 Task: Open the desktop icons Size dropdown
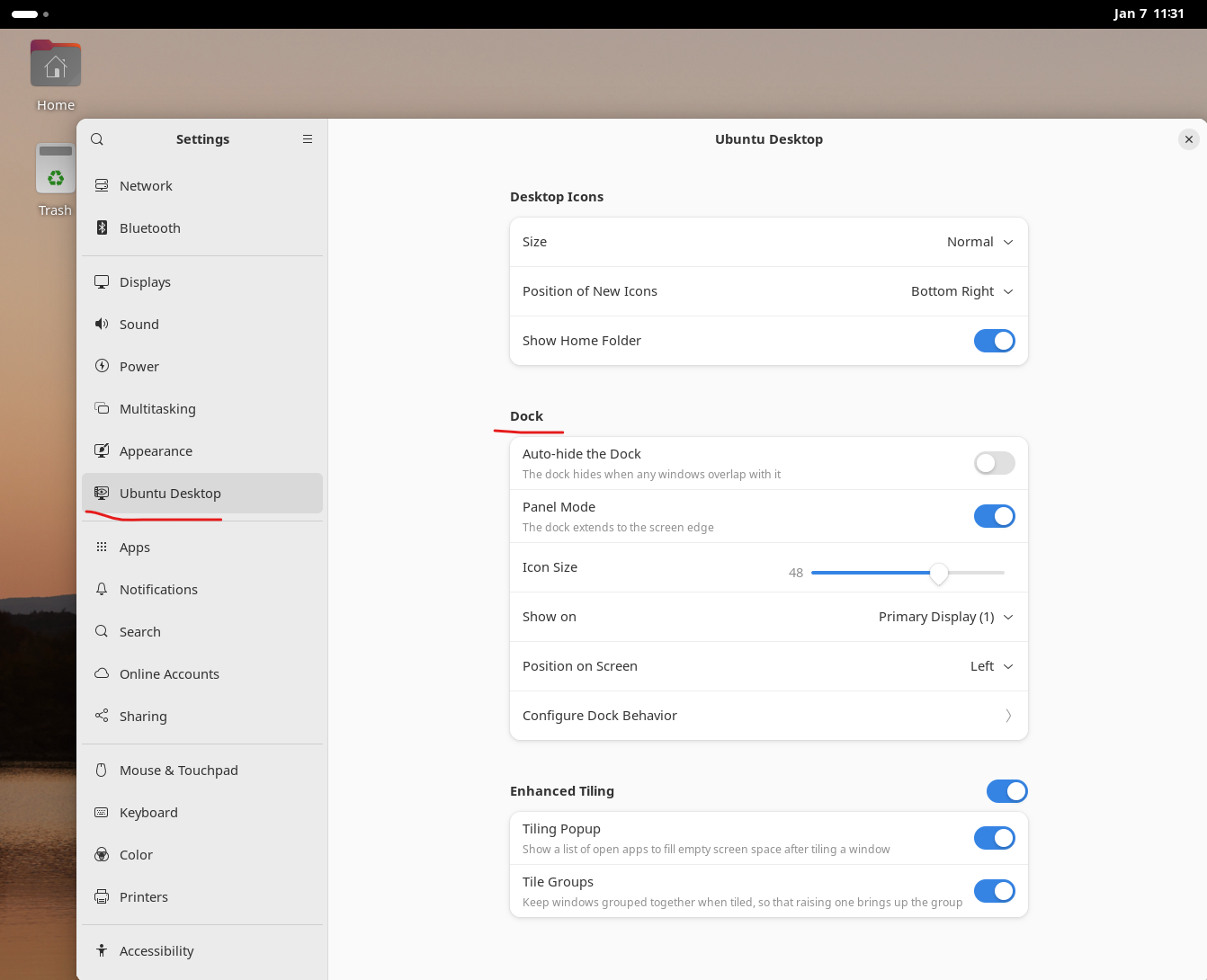click(x=980, y=242)
